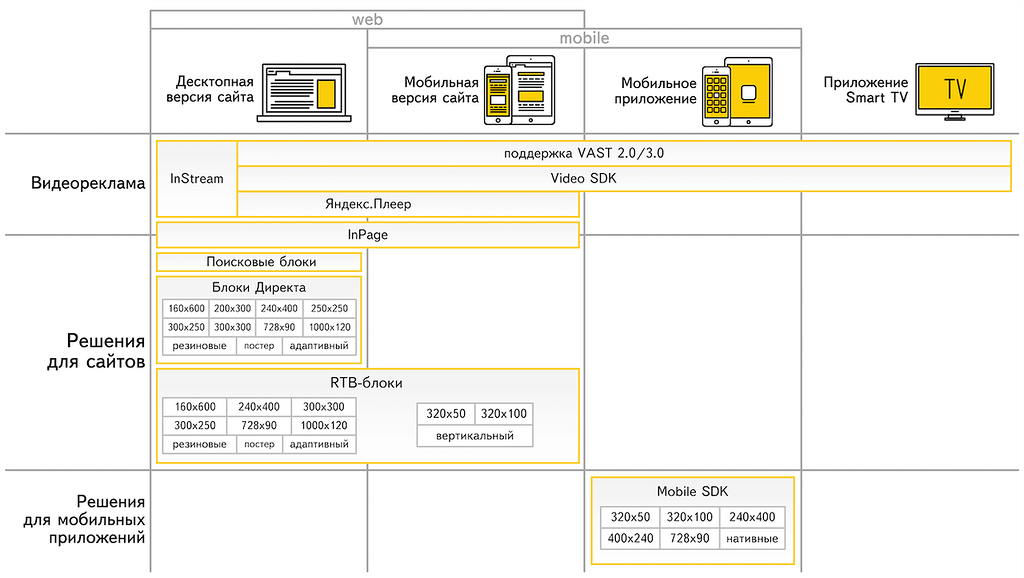
Task: Click the "поддержка VAST 2.0/3.0" bar
Action: tap(624, 154)
